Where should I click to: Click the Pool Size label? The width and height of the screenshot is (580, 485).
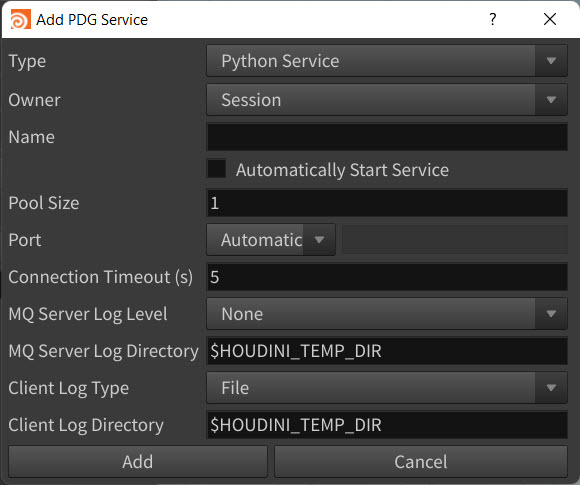[x=44, y=203]
